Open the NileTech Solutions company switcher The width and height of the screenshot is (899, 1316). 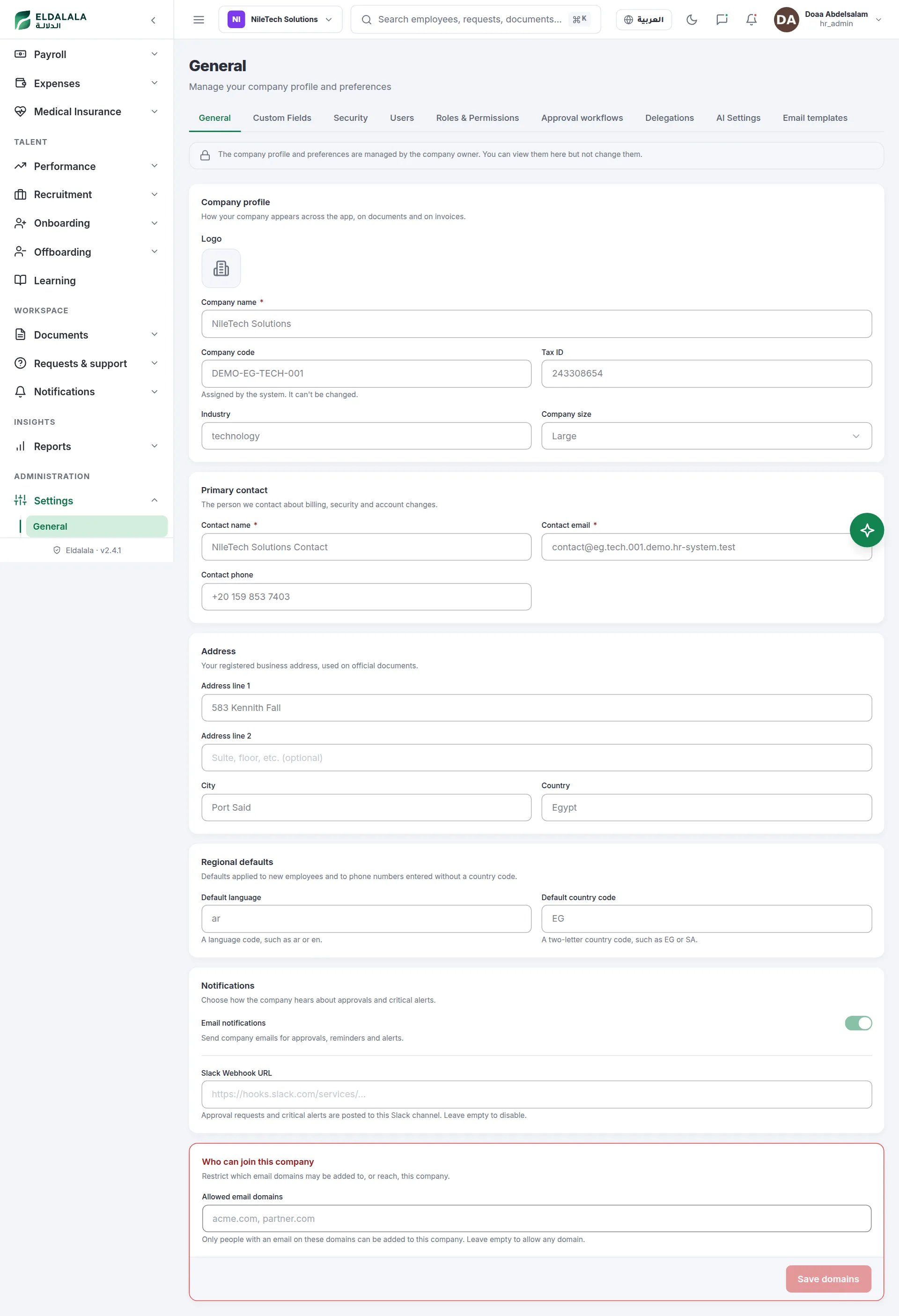click(280, 19)
